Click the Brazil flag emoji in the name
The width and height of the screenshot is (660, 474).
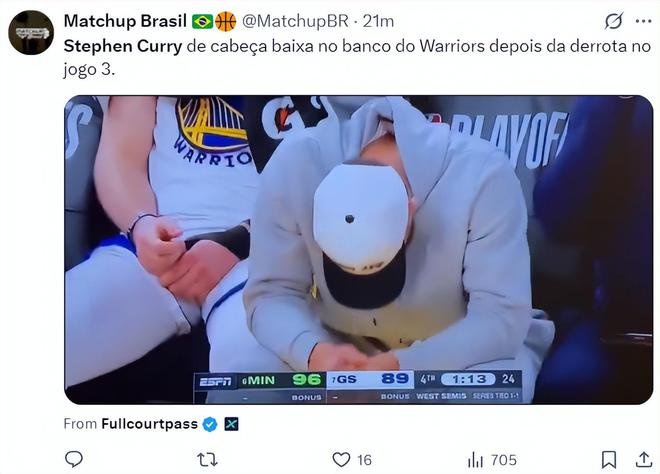(x=202, y=21)
